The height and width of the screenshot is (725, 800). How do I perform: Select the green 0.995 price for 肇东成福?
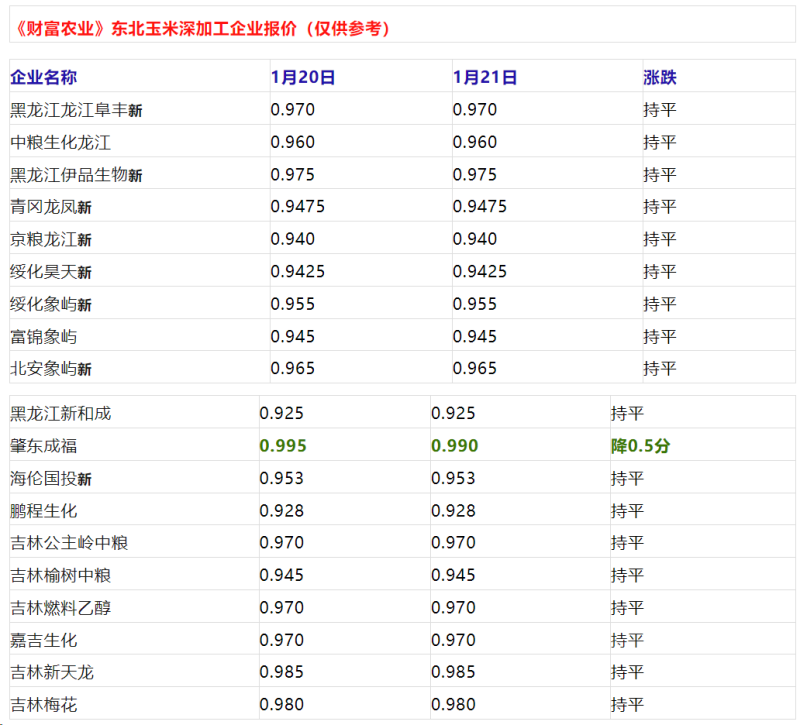pyautogui.click(x=283, y=446)
